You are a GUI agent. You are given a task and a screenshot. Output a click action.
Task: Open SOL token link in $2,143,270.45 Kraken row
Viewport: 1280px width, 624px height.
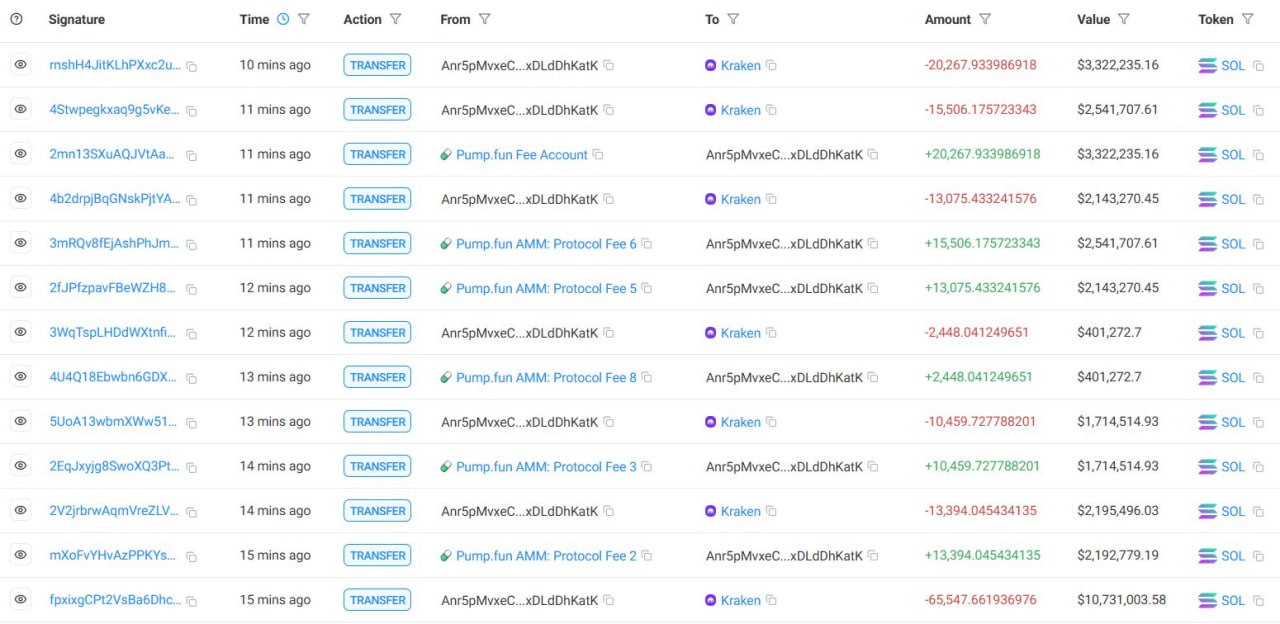(1233, 199)
